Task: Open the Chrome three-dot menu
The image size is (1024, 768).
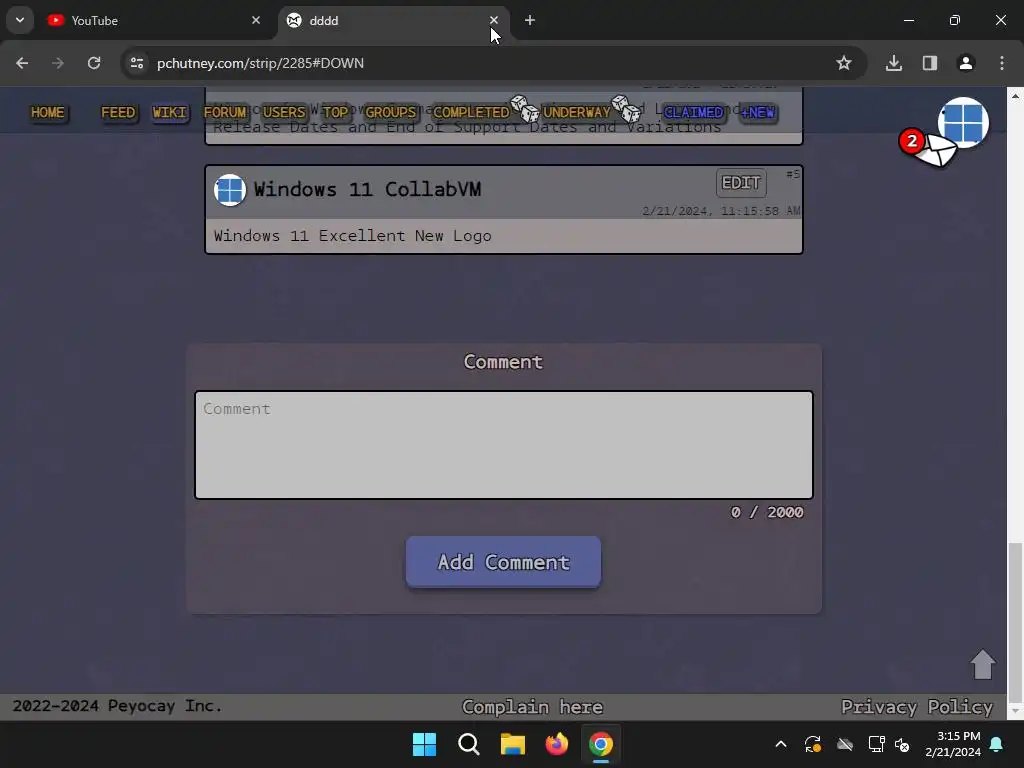Action: pyautogui.click(x=1002, y=63)
